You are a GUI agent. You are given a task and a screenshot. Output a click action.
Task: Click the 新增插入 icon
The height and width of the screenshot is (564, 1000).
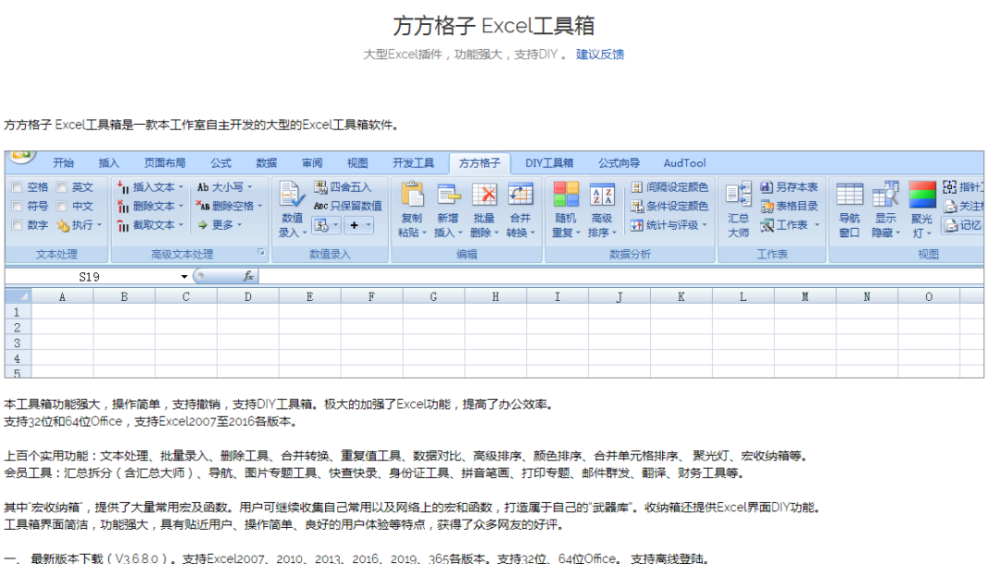pos(448,195)
